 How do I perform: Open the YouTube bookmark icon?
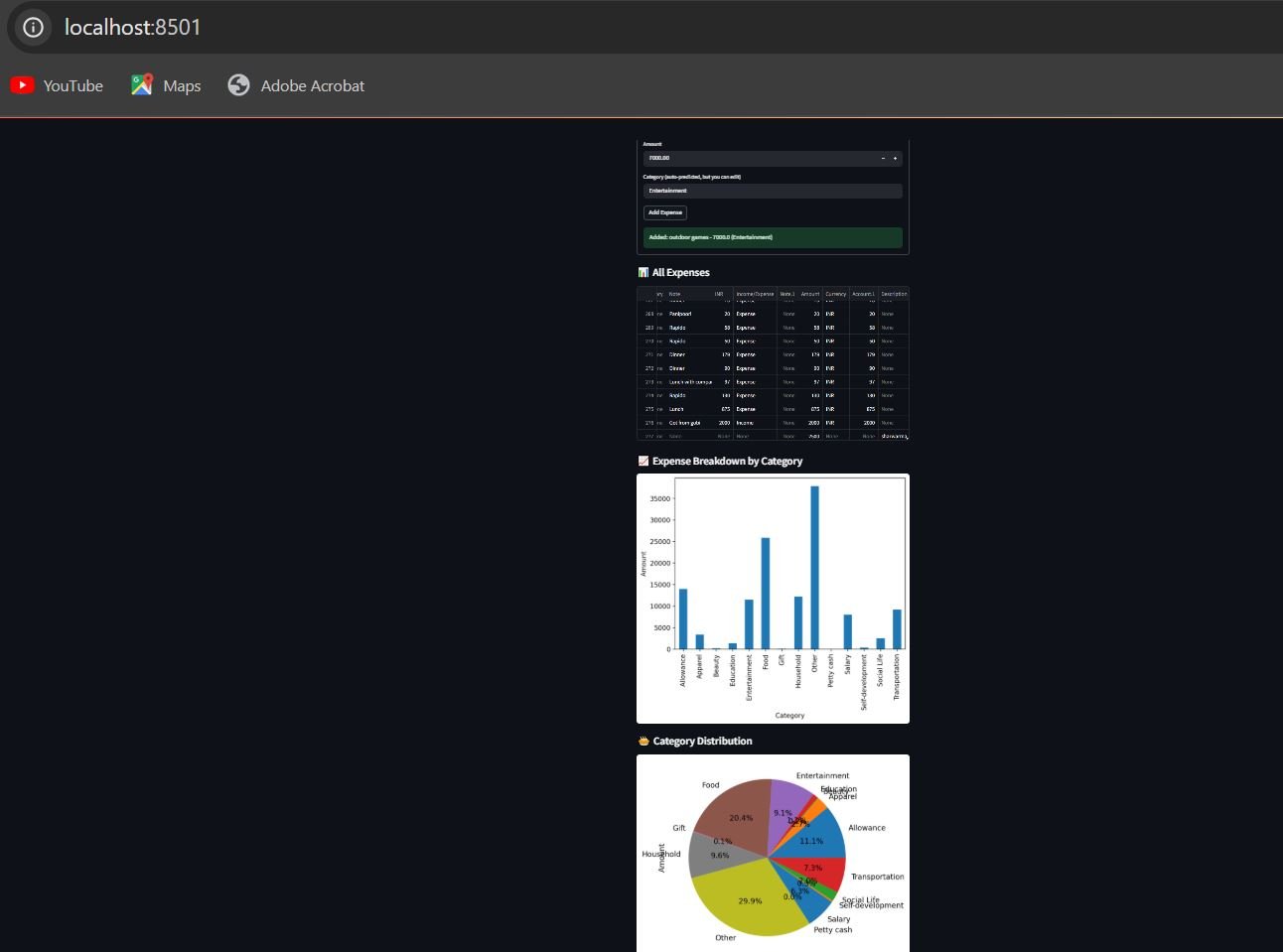click(x=22, y=85)
